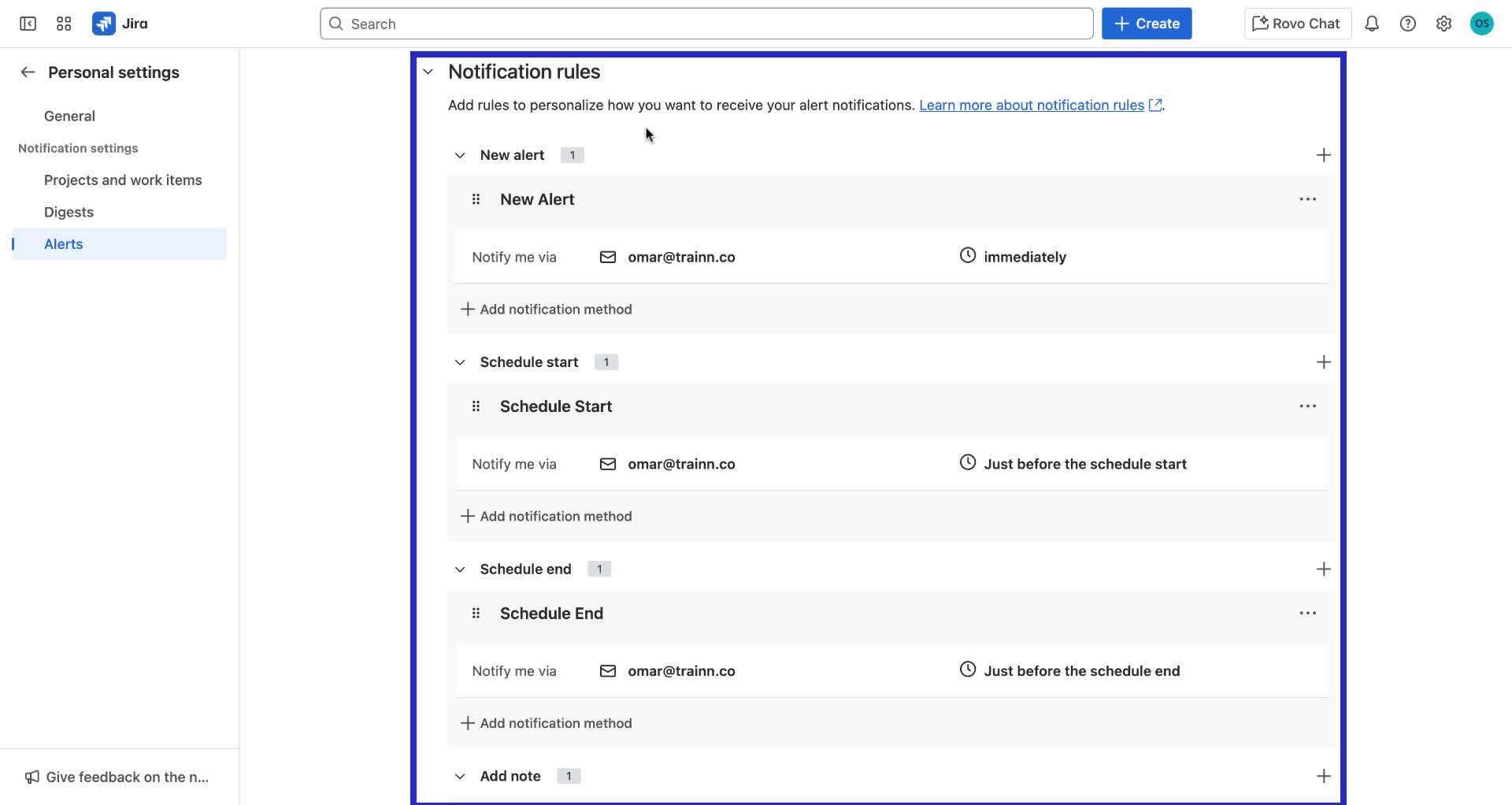The width and height of the screenshot is (1512, 805).
Task: Click the OS profile avatar
Action: click(x=1481, y=24)
